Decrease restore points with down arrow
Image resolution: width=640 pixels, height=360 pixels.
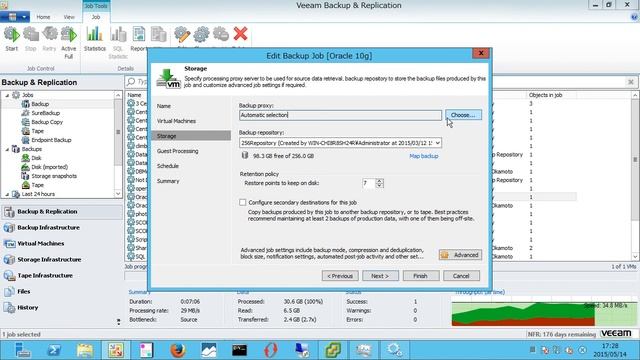[380, 185]
